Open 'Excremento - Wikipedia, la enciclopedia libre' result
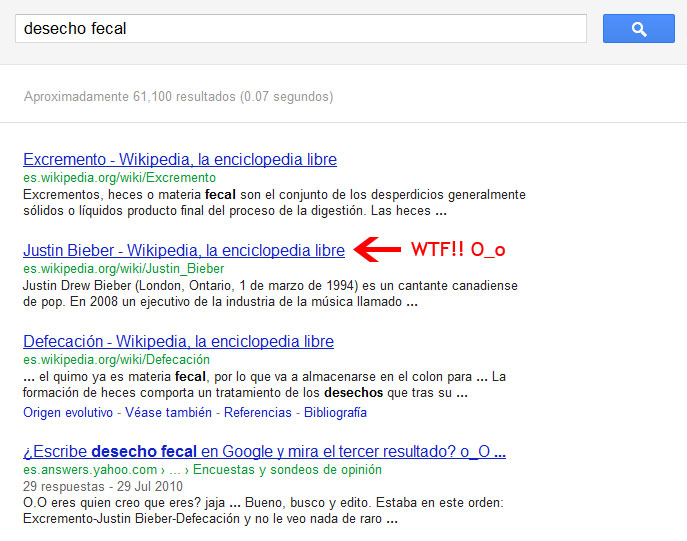687x541 pixels. 180,159
